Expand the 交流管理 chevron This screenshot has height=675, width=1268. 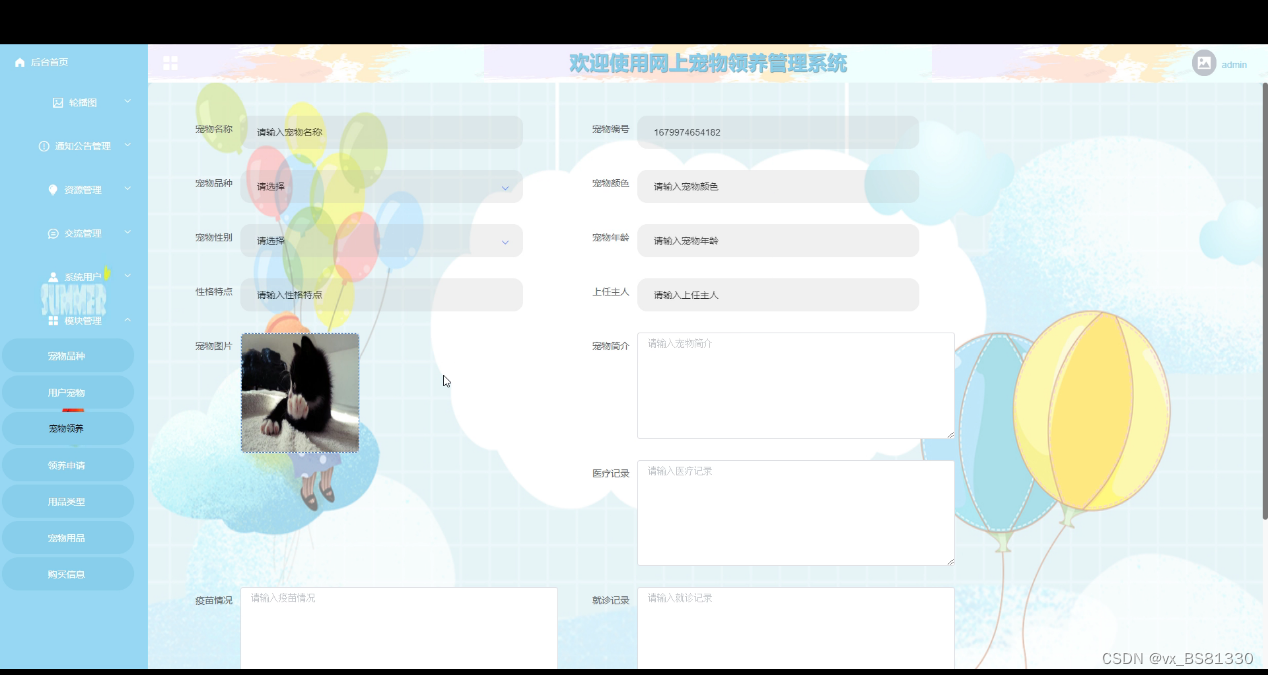pos(128,232)
